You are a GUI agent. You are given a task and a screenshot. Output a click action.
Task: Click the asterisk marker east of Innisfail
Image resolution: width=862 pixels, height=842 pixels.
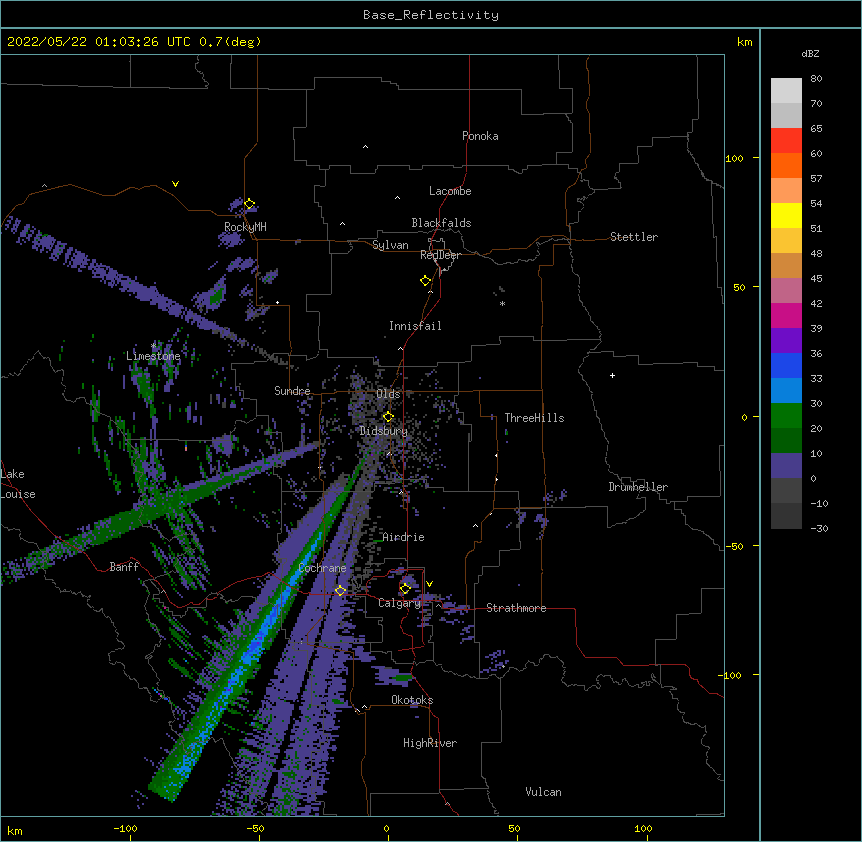click(502, 304)
